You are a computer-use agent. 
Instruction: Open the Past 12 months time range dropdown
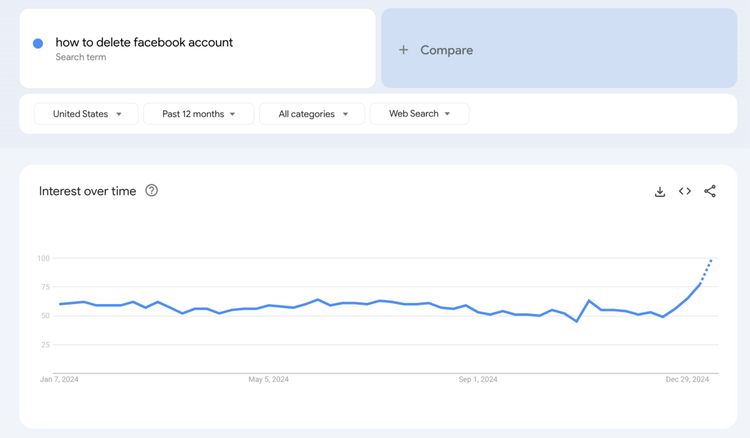point(199,114)
